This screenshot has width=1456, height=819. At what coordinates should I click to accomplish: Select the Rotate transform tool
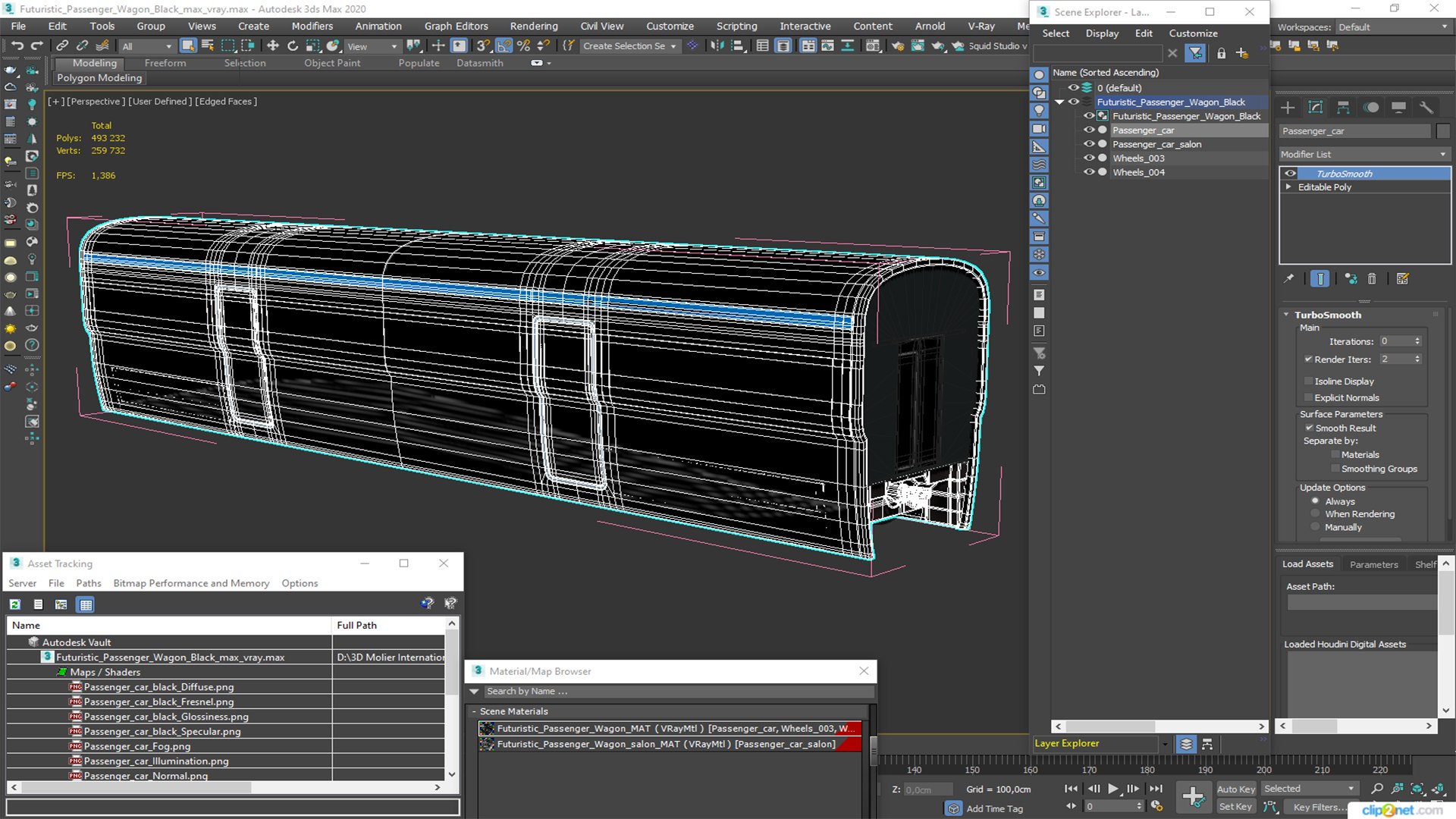click(293, 46)
